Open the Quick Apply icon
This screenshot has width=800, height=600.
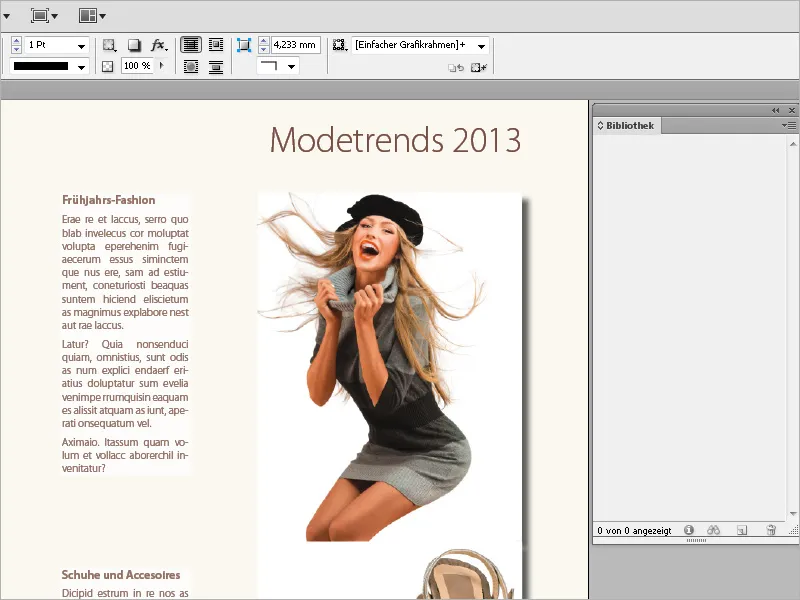[477, 66]
